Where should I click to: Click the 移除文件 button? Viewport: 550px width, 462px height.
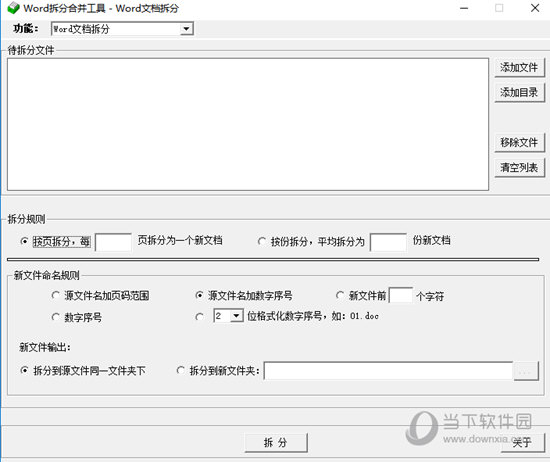point(519,142)
